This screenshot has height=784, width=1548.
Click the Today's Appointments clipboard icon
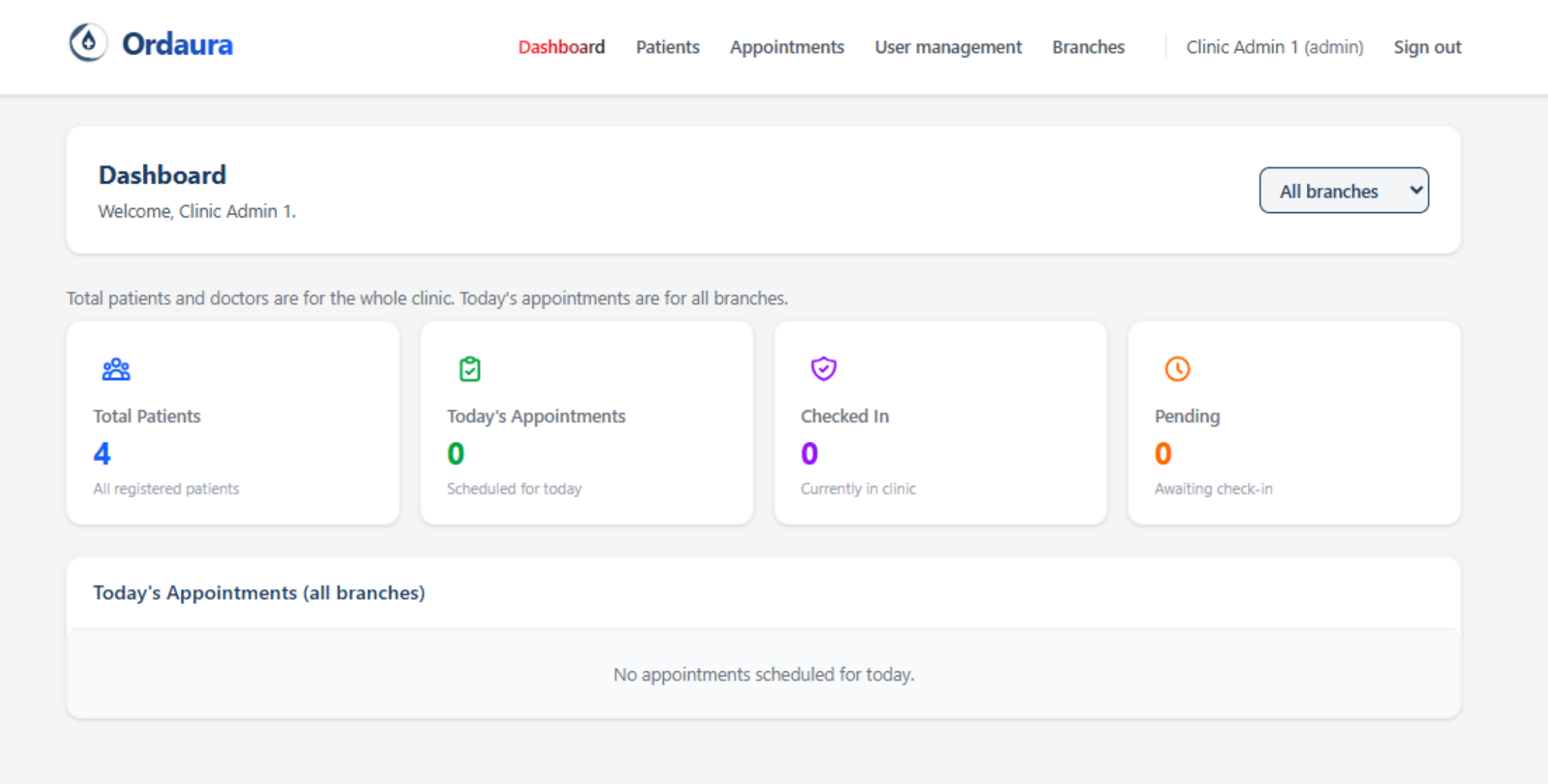[x=470, y=369]
